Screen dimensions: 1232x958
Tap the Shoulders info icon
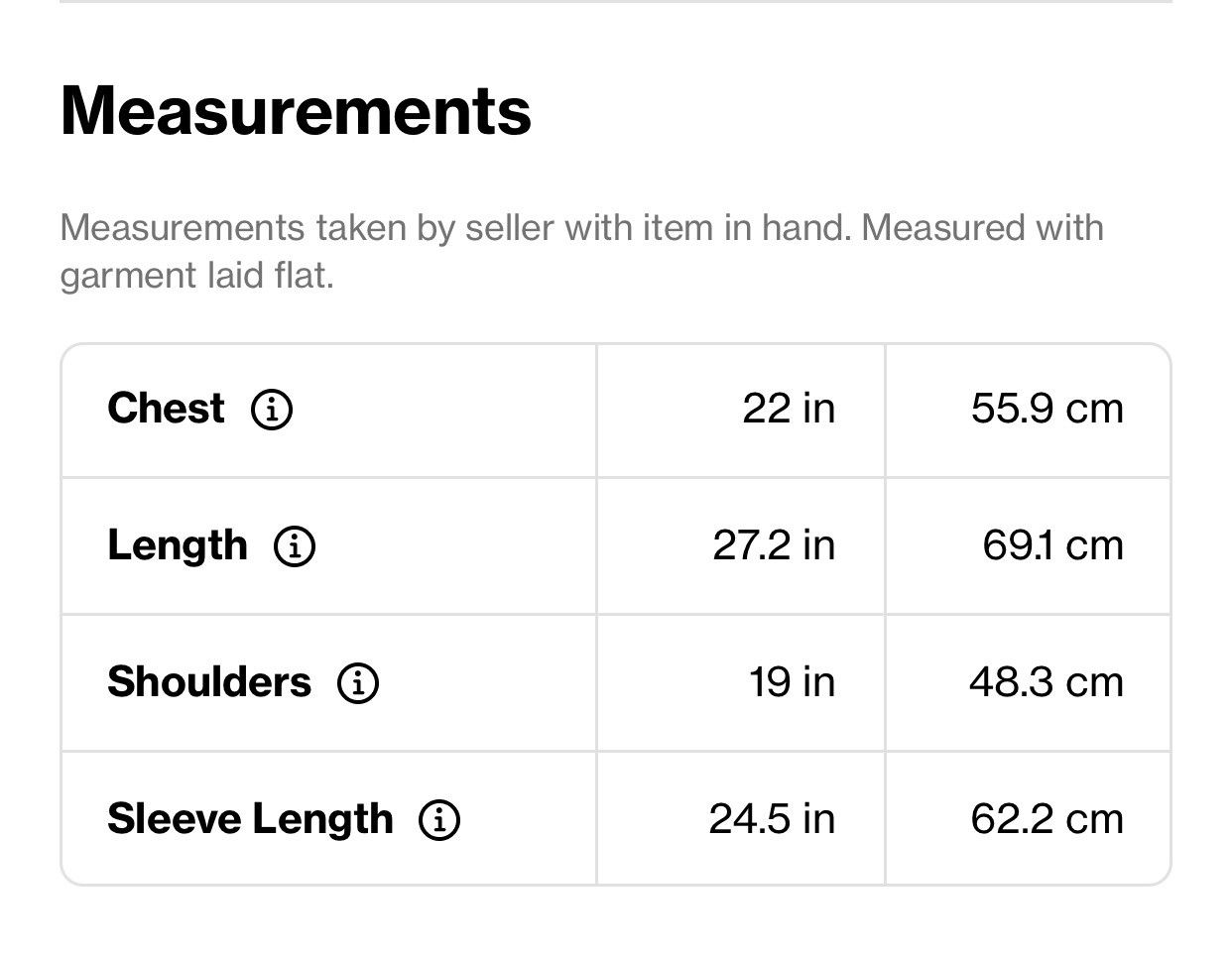358,682
